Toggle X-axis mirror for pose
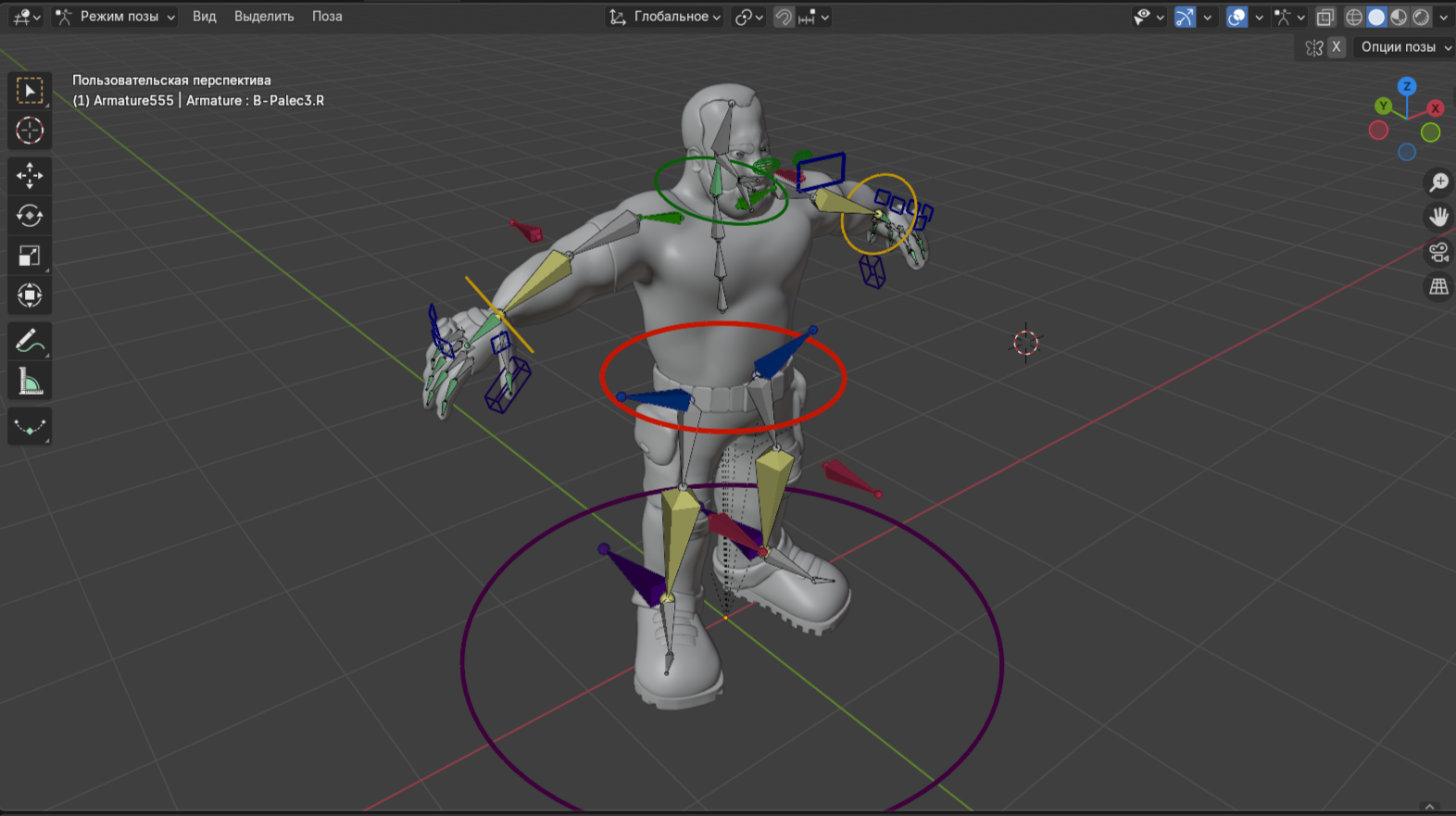This screenshot has height=816, width=1456. click(1336, 47)
